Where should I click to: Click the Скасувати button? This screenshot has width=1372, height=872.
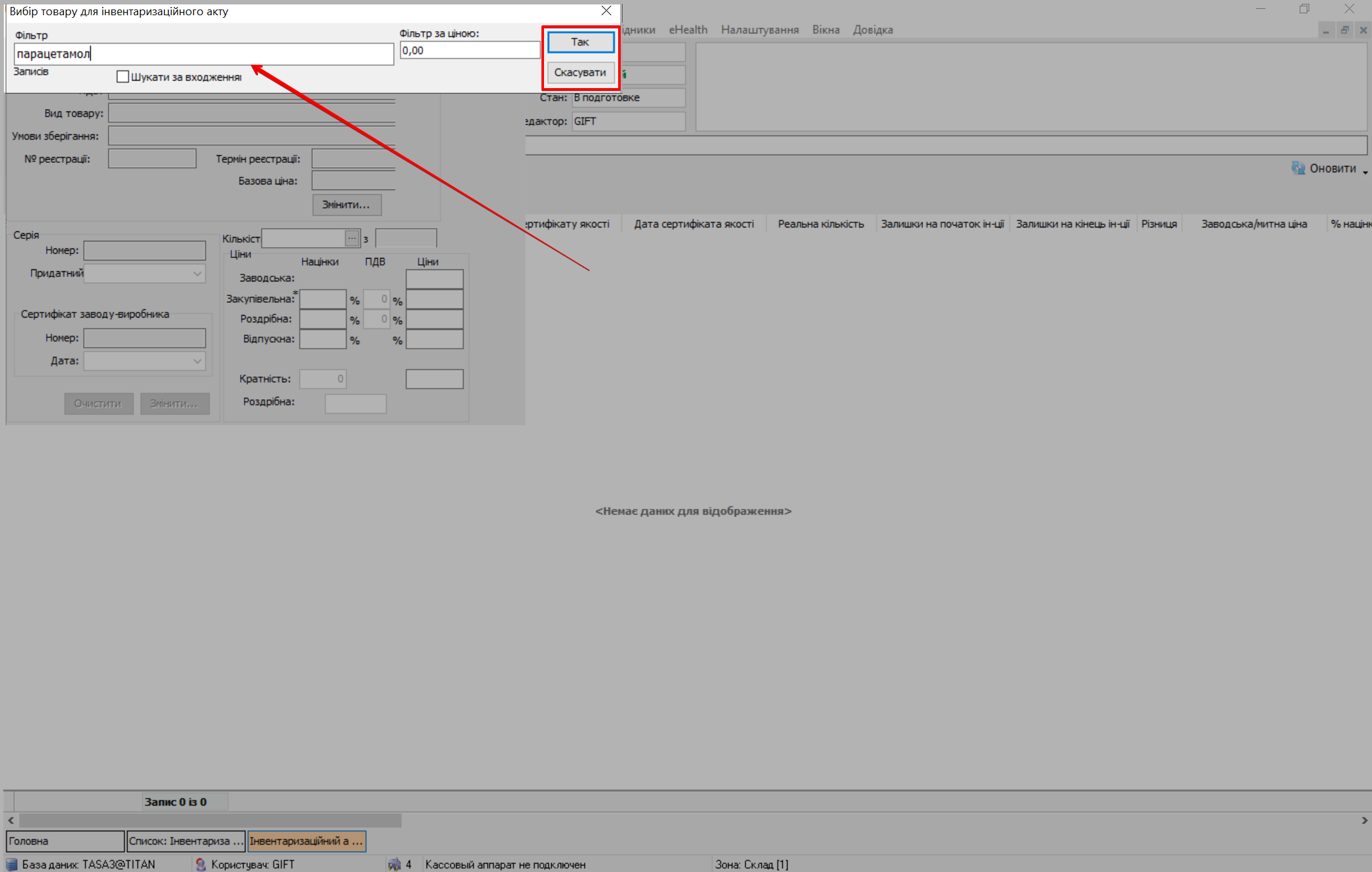[x=580, y=72]
